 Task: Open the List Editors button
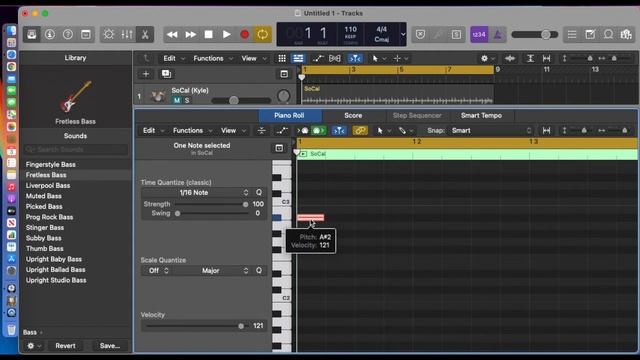click(x=572, y=35)
